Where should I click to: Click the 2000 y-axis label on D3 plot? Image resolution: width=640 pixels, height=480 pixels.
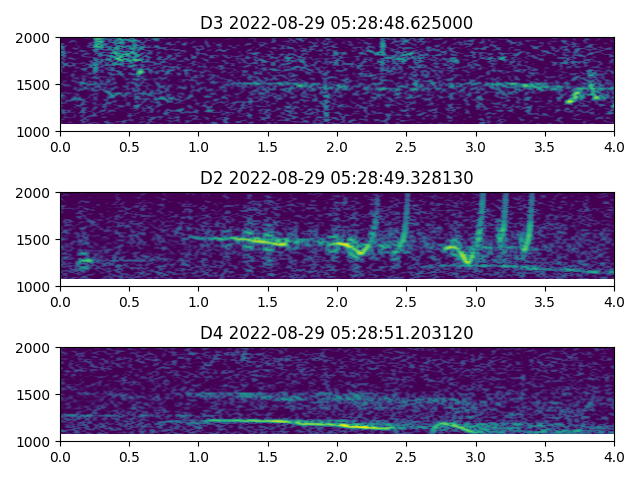click(x=34, y=38)
